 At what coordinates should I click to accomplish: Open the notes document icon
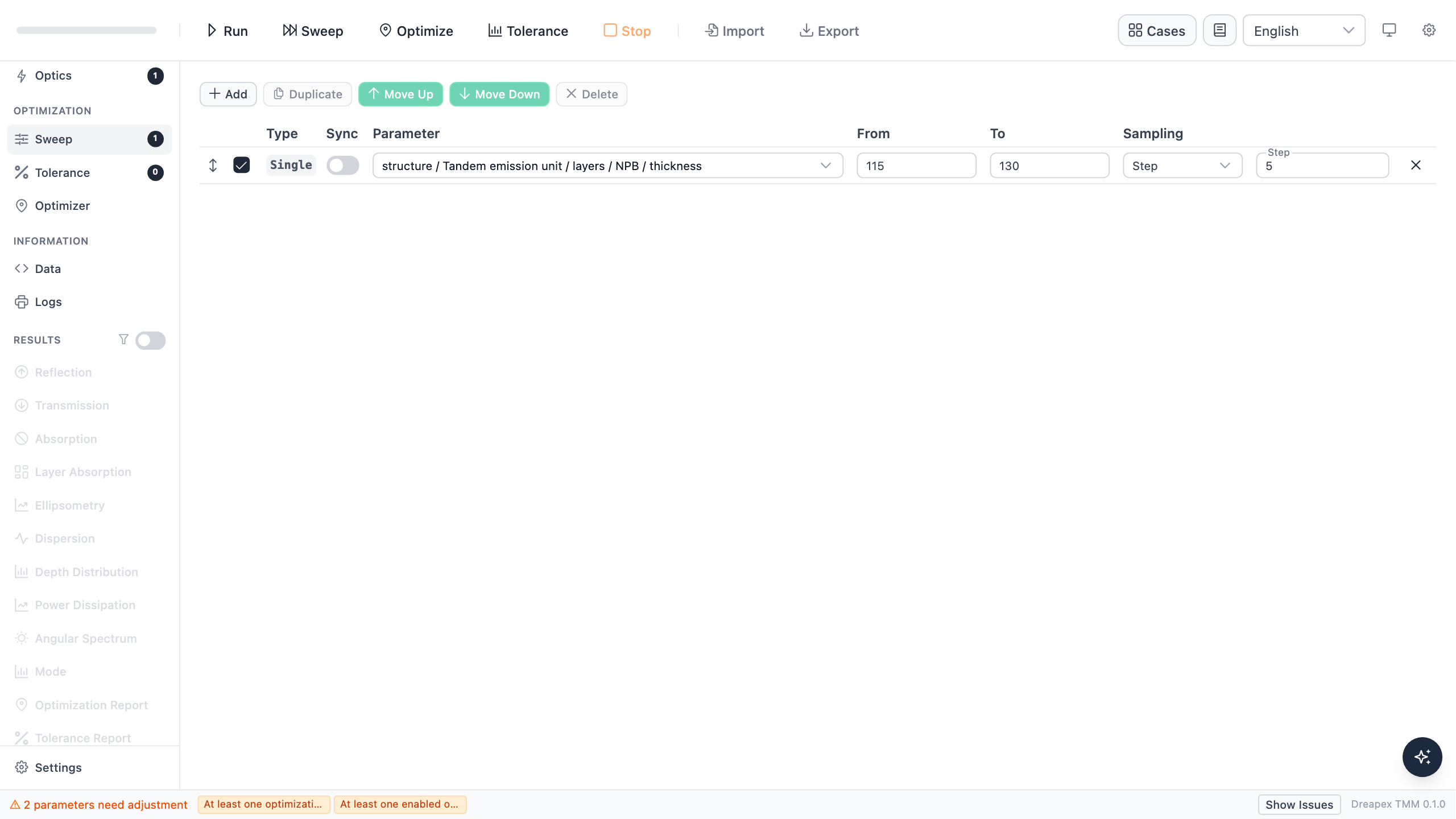pos(1219,31)
